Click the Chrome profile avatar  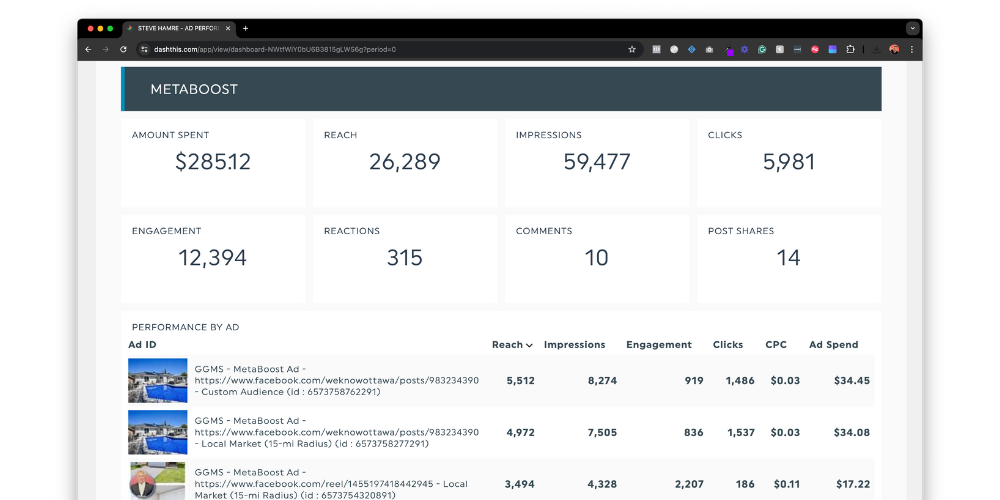coord(894,49)
